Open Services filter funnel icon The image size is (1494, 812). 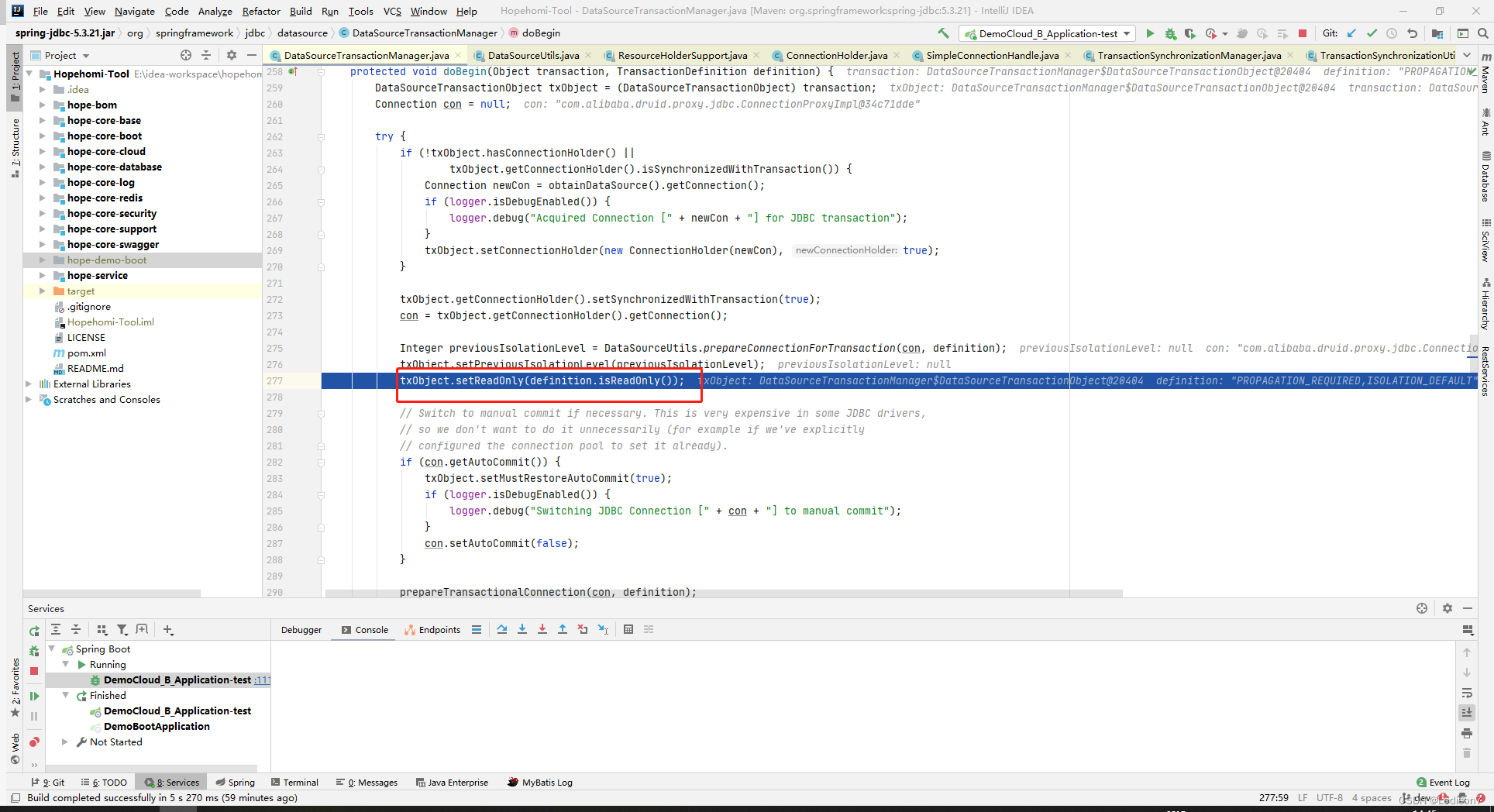pyautogui.click(x=122, y=630)
